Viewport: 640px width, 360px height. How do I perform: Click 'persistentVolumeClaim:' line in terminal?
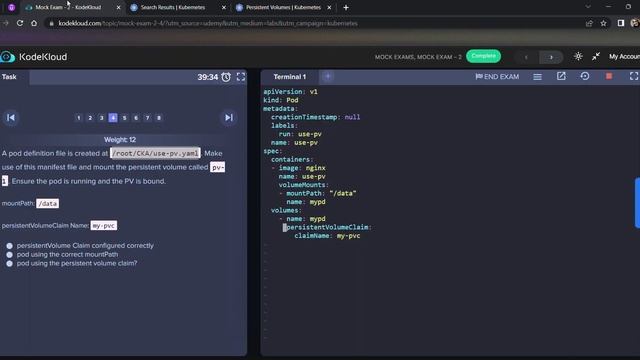tap(329, 227)
